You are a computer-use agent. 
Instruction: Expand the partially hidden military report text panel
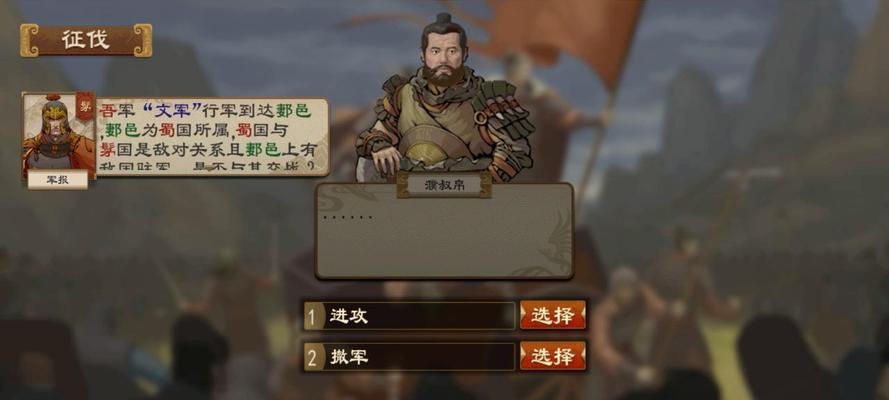click(213, 137)
